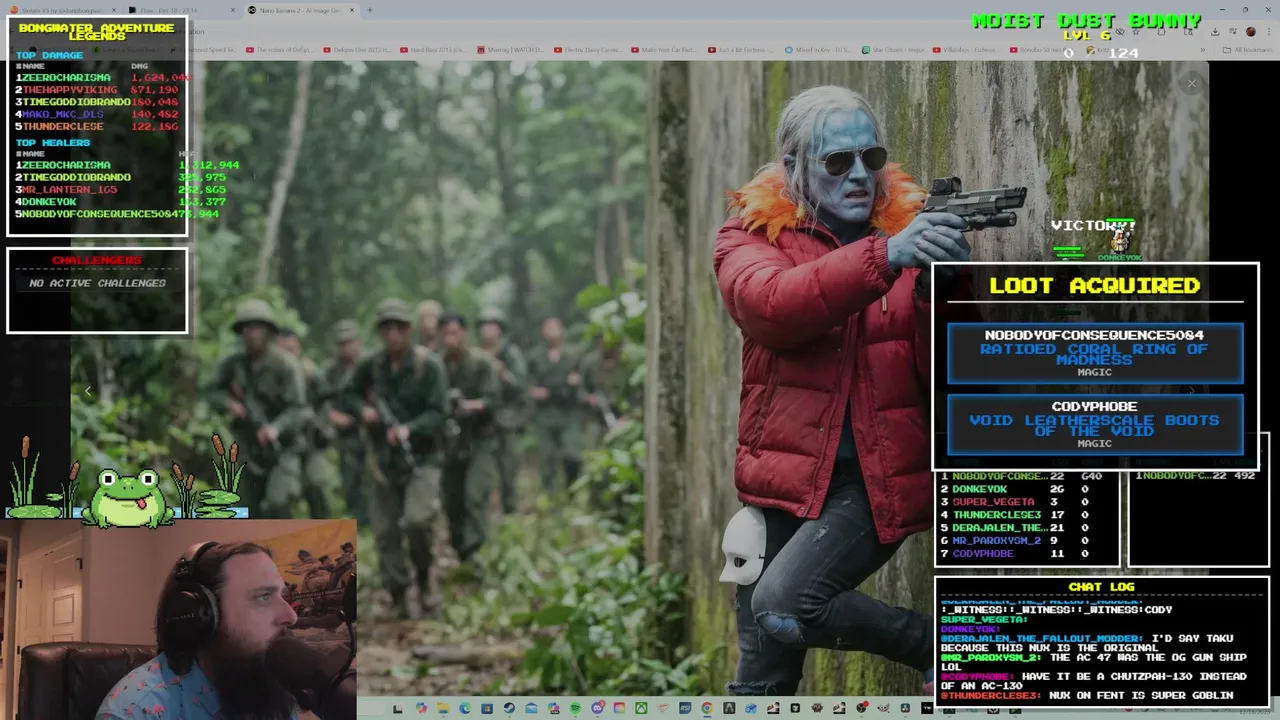Switch to the Flow - Dec 18 tab
Screen dimensions: 1280x720
pyautogui.click(x=180, y=10)
